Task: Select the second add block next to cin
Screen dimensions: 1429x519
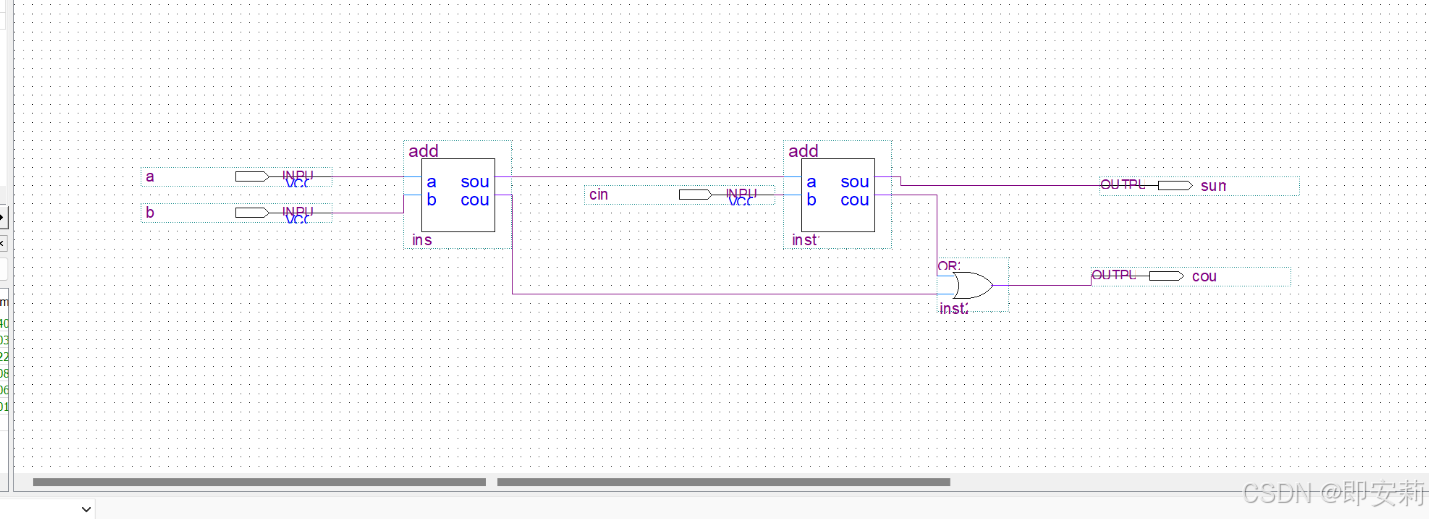Action: point(838,195)
